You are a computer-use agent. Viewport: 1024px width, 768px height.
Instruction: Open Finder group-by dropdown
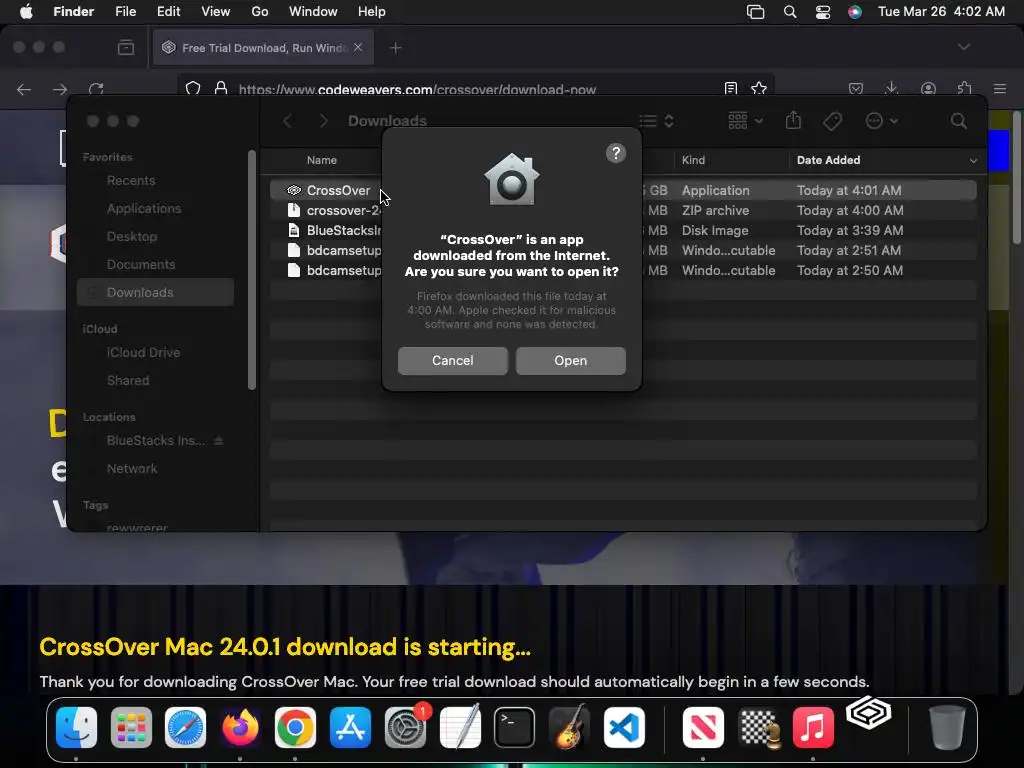tap(745, 121)
